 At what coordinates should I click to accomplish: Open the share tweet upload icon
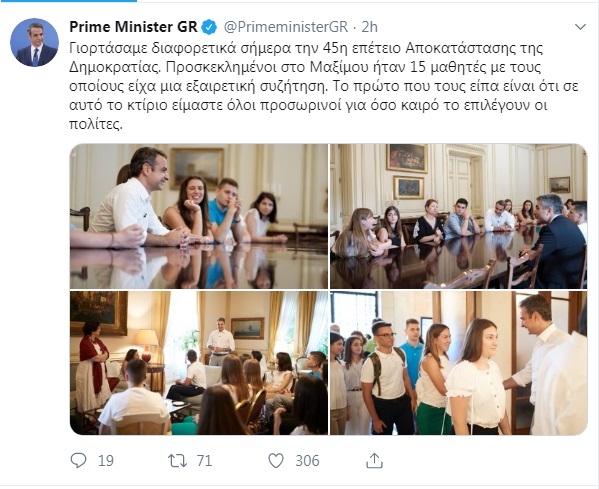(374, 460)
